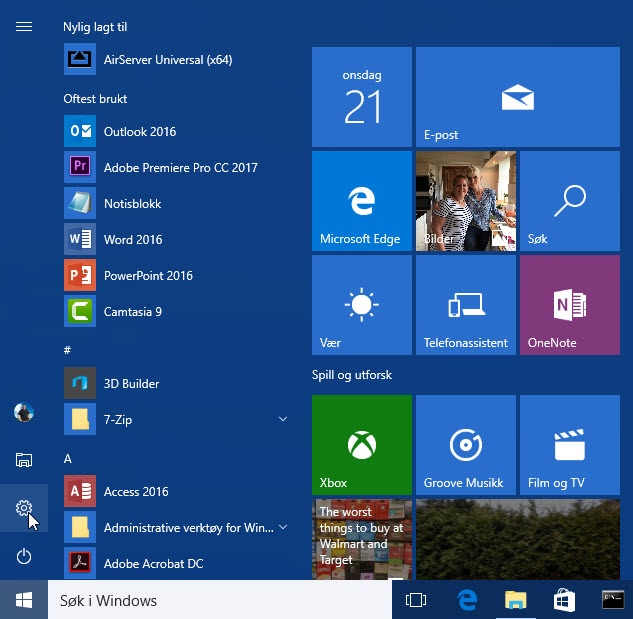Jump to letter A section header
This screenshot has height=619, width=633.
pos(68,458)
